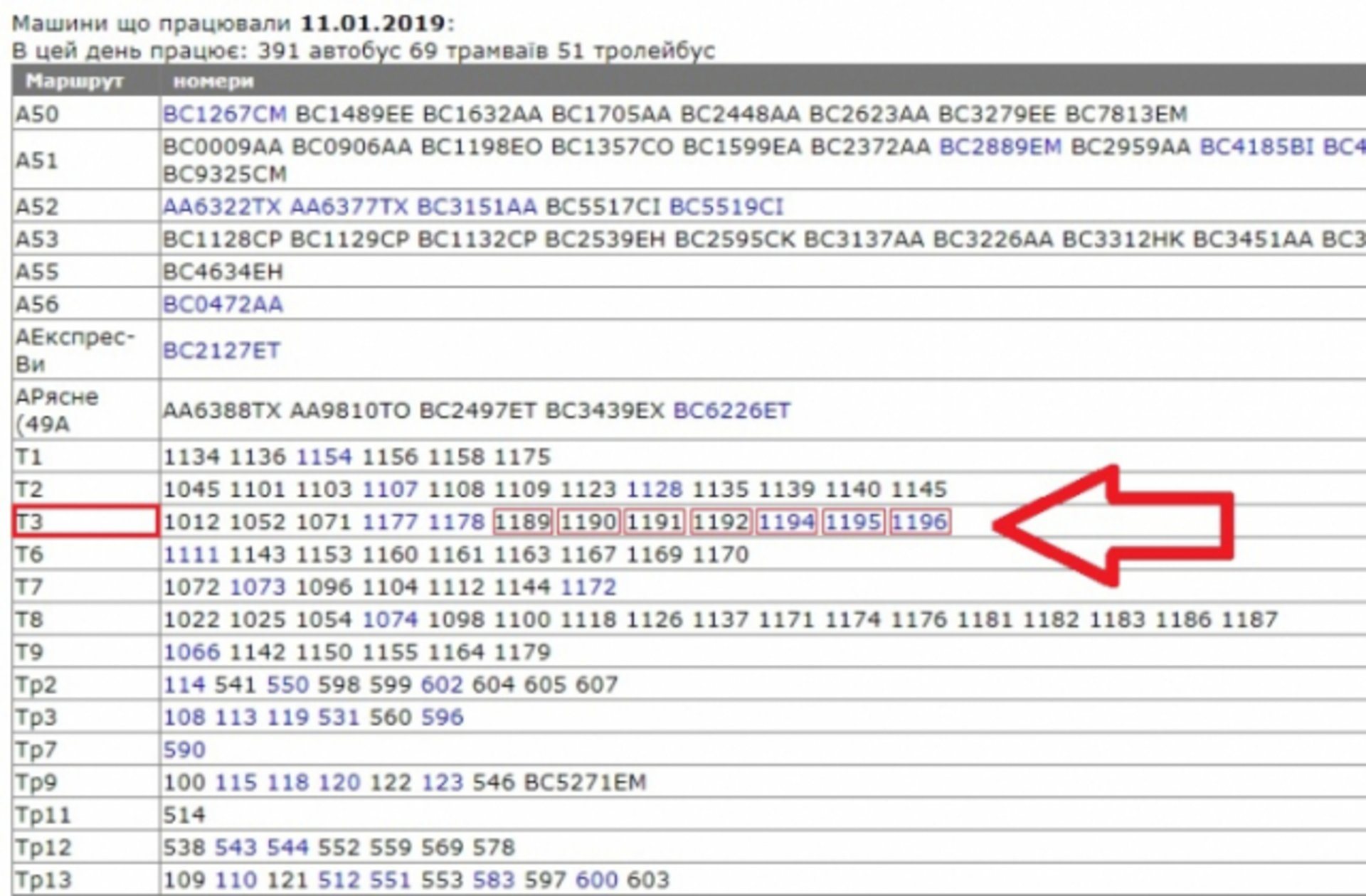The width and height of the screenshot is (1366, 896).
Task: Open tram 1178 link in row T3
Action: [x=456, y=522]
